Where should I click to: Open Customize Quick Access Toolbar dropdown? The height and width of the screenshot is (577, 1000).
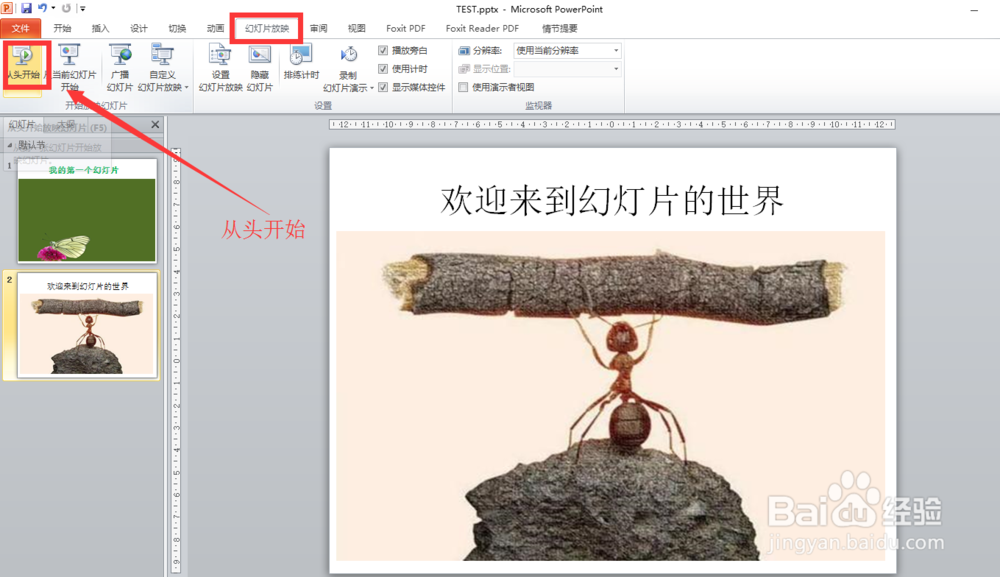[x=82, y=8]
